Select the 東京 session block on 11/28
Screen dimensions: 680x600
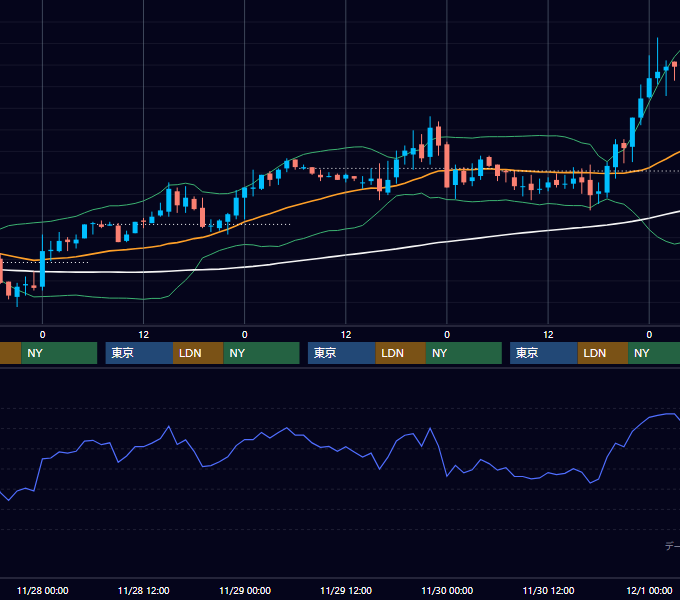click(x=139, y=353)
